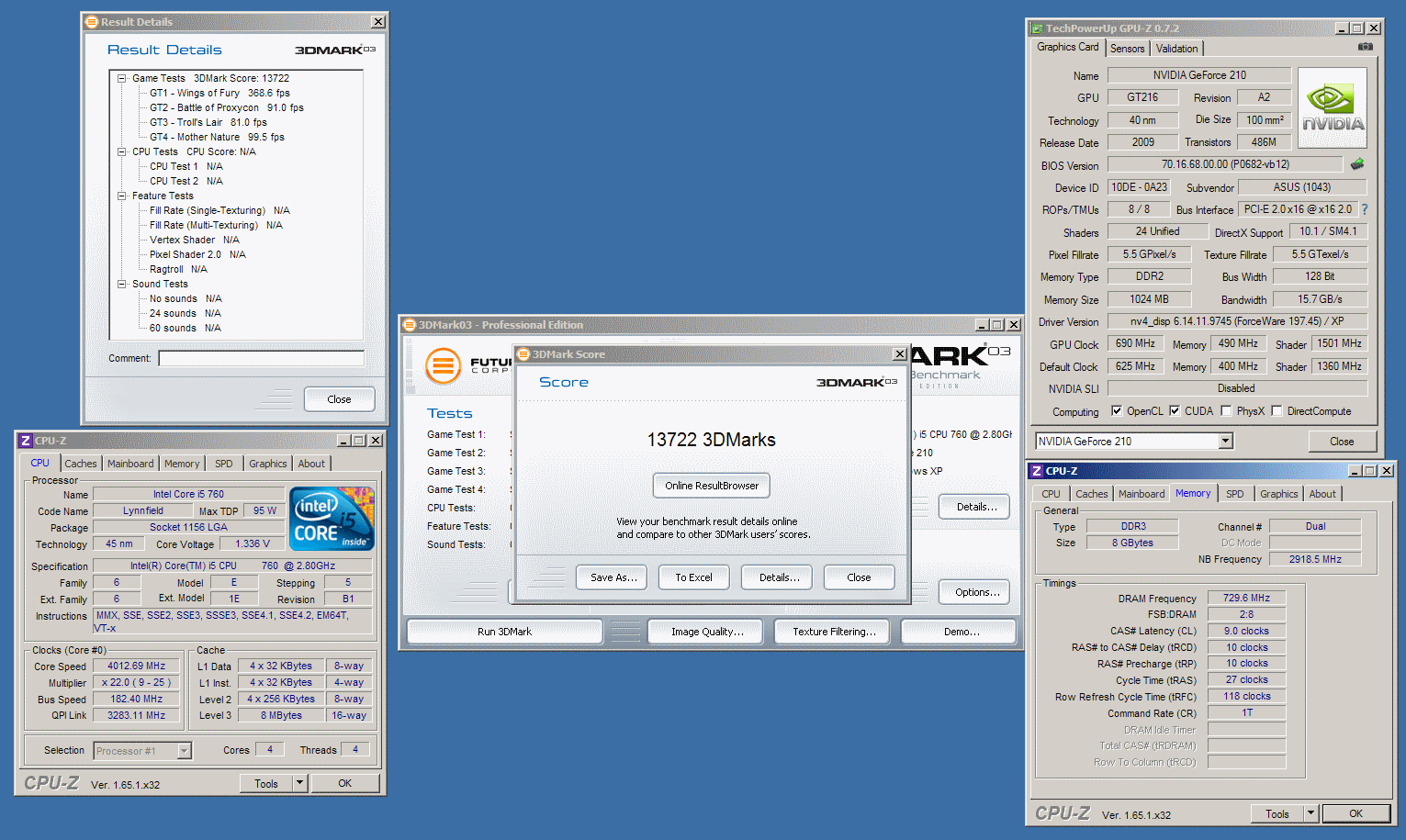Click the 3DMark03 Professional Edition title bar icon
The width and height of the screenshot is (1406, 840).
(410, 325)
